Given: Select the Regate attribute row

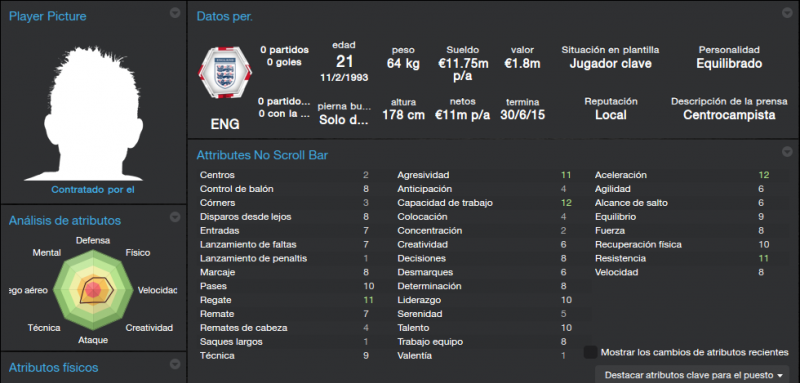Looking at the screenshot, I should click(287, 300).
